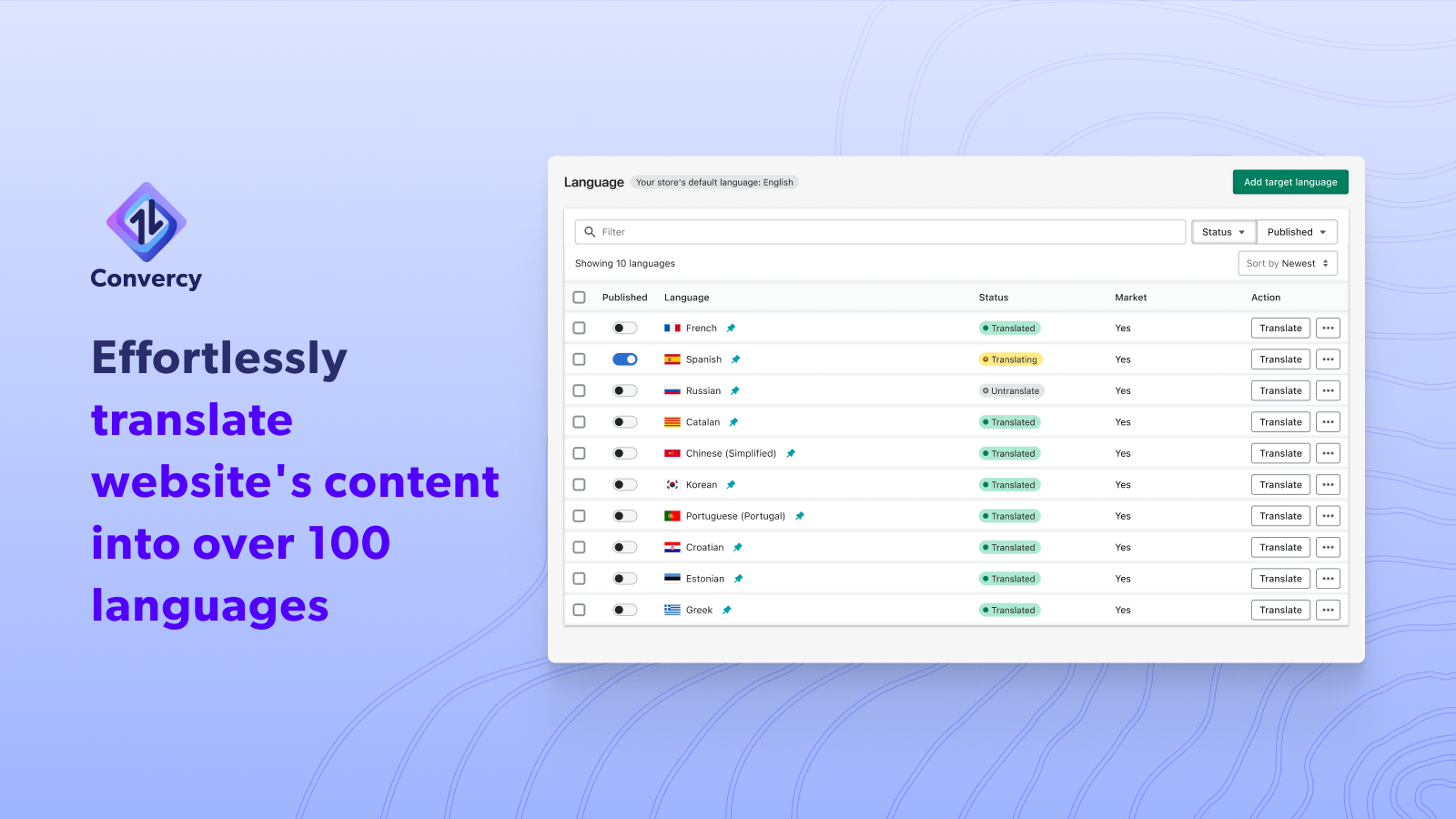Click the pin icon next to Portuguese (Portugal)

pyautogui.click(x=799, y=516)
